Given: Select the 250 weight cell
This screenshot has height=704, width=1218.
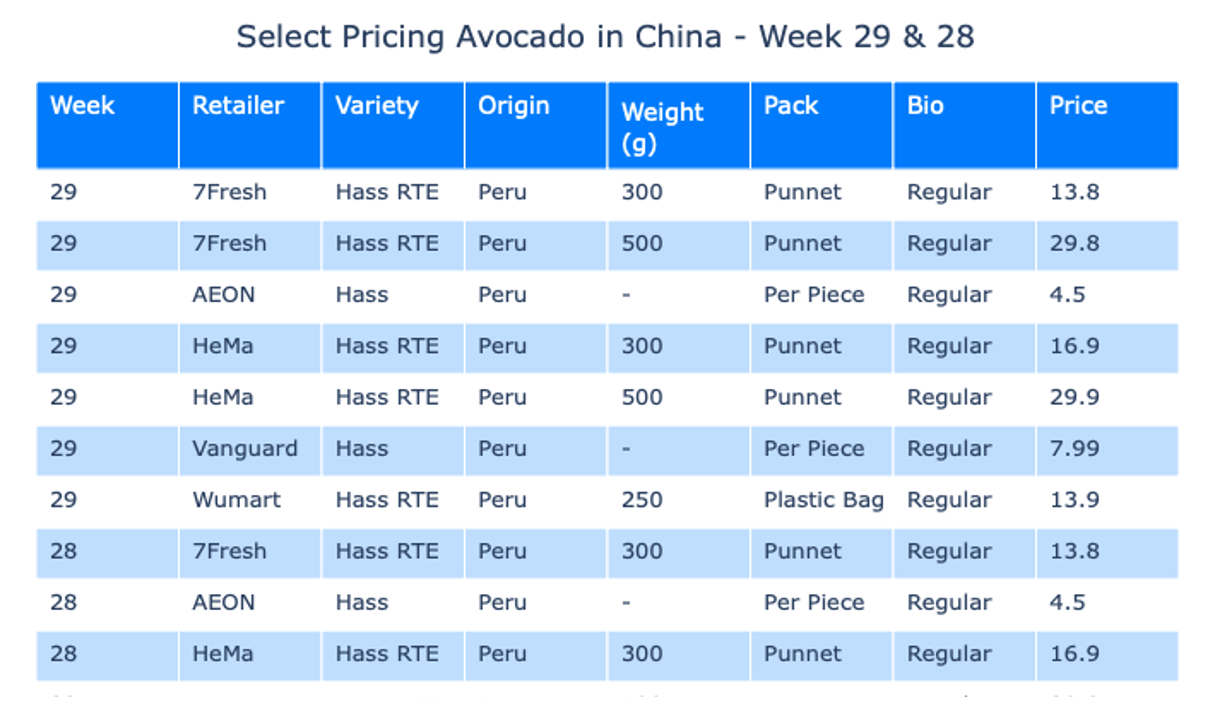Looking at the screenshot, I should 679,500.
